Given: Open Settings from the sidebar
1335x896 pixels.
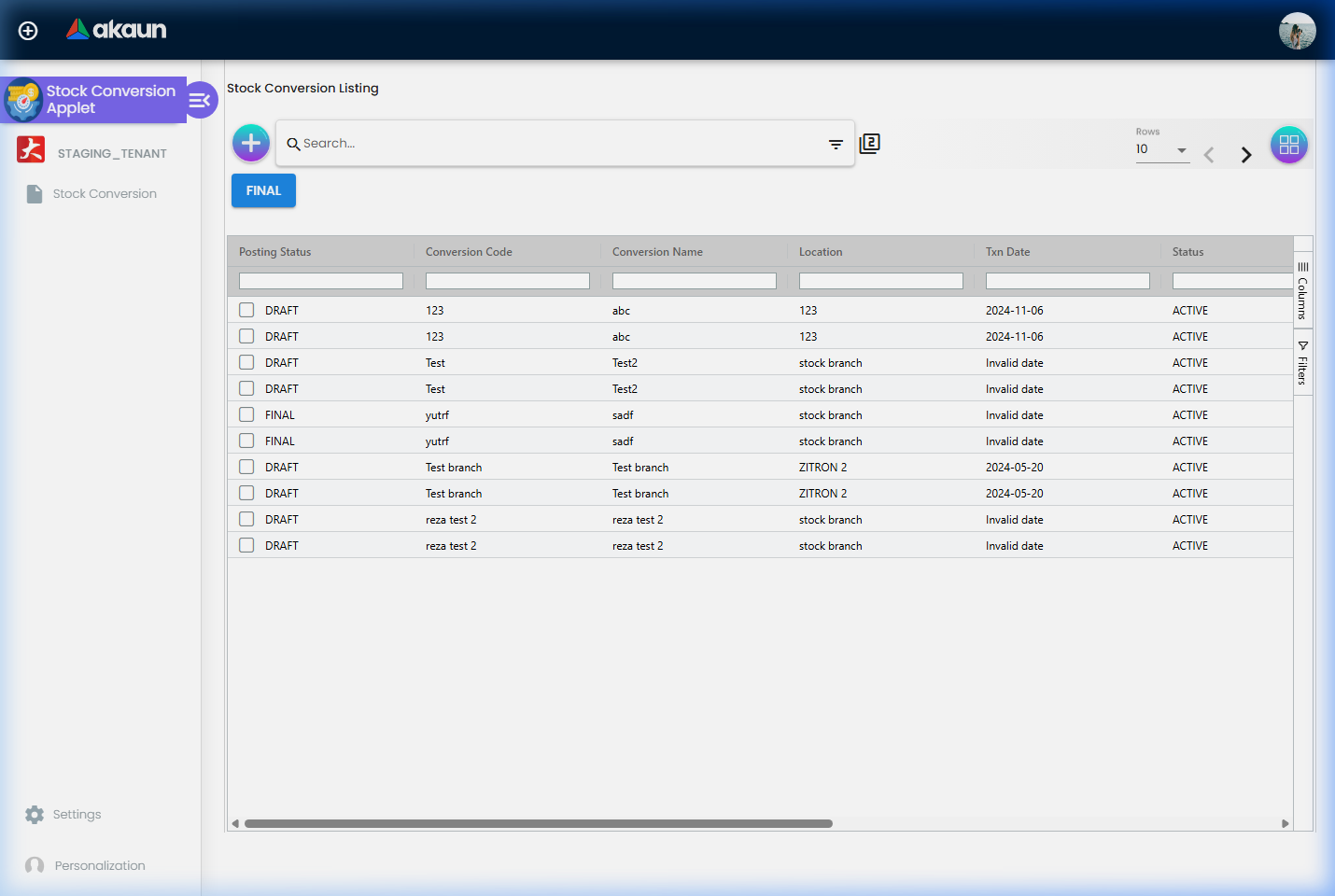Looking at the screenshot, I should coord(77,815).
